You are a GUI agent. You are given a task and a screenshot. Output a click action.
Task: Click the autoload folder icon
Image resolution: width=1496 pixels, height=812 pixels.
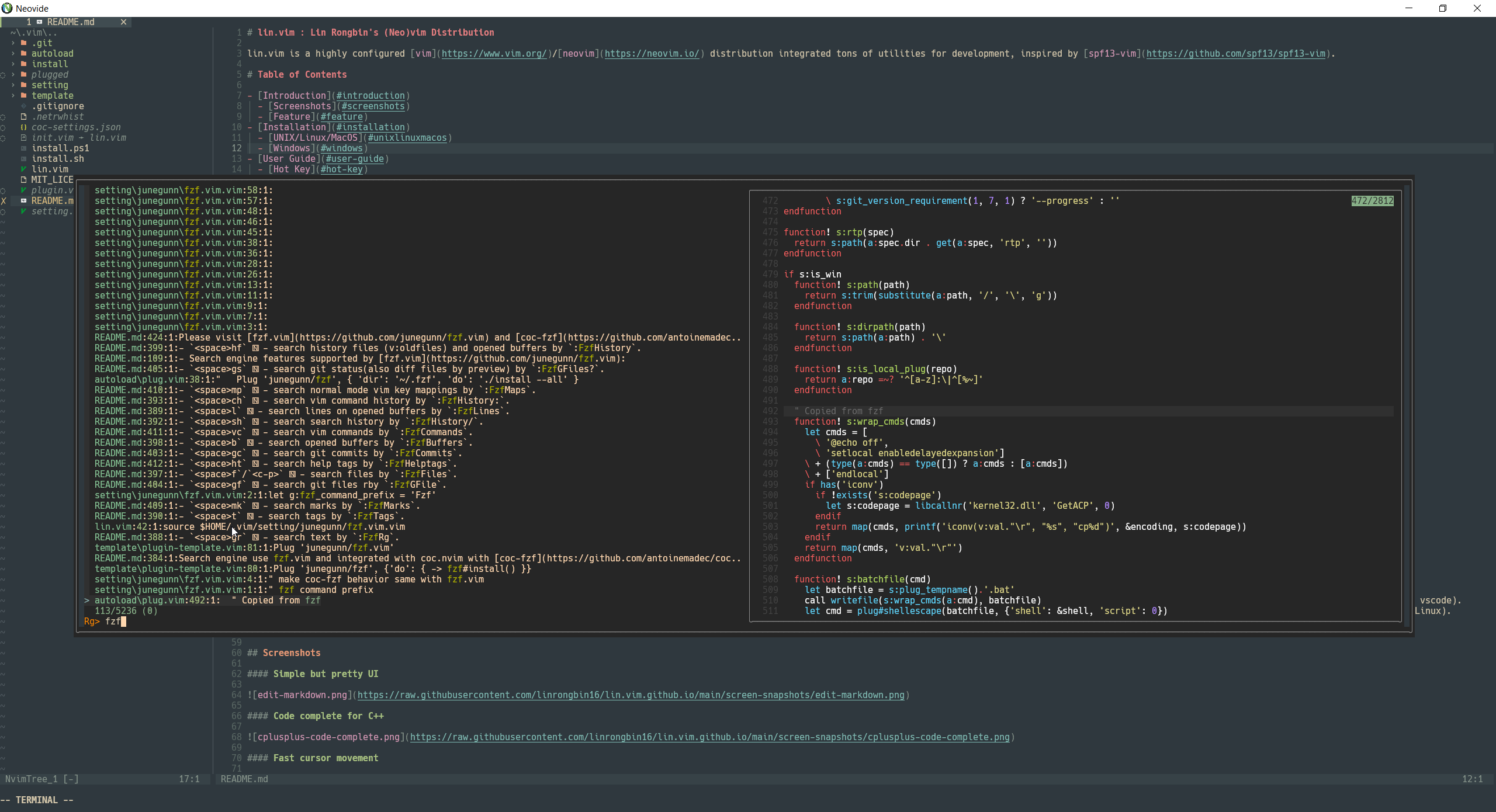[x=23, y=54]
